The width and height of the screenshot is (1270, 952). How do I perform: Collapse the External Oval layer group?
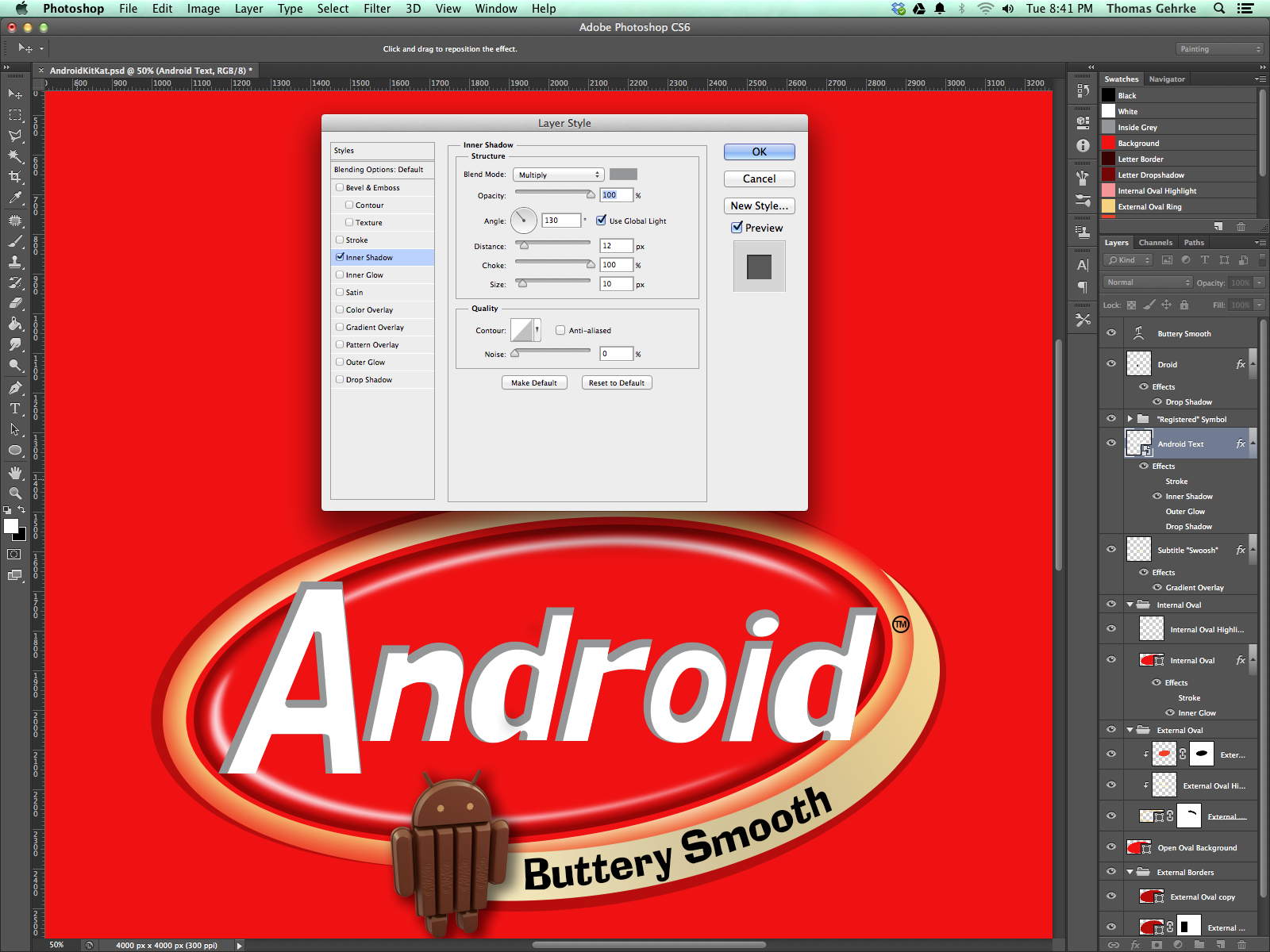click(x=1130, y=730)
